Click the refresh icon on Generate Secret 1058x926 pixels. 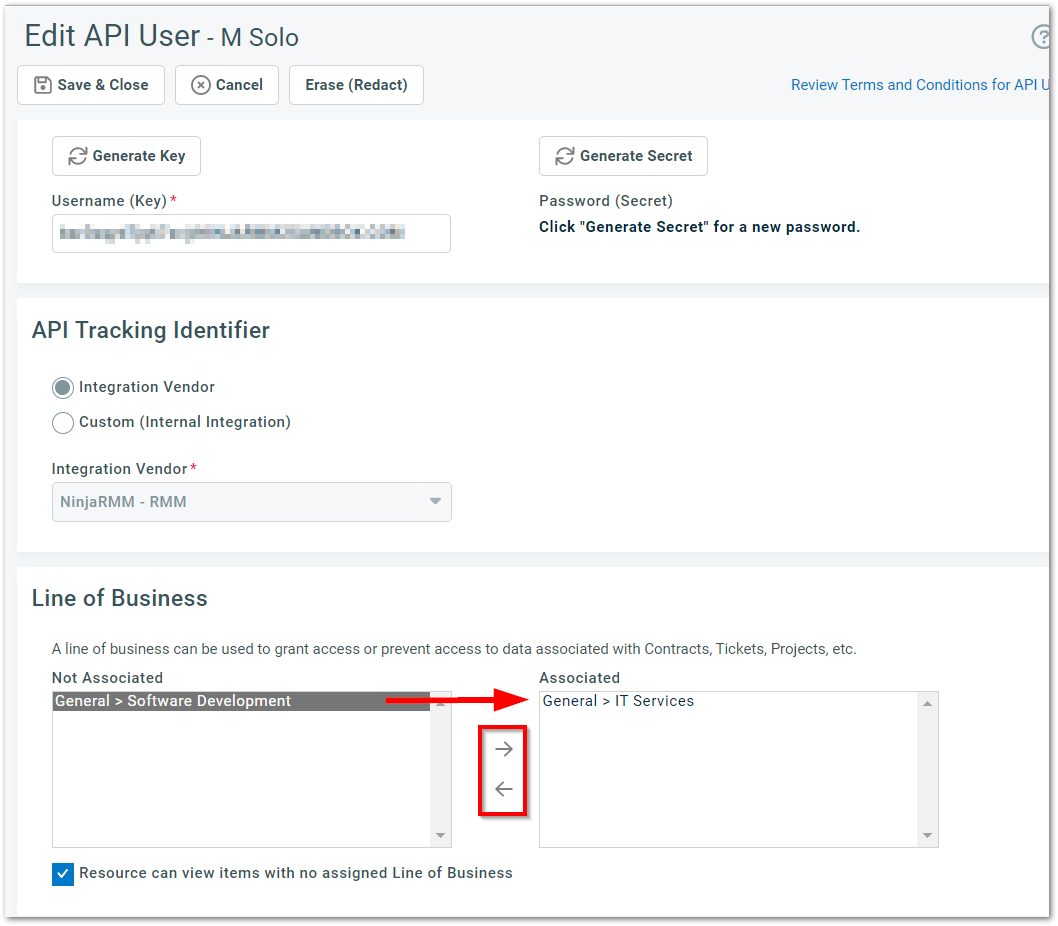click(x=565, y=156)
